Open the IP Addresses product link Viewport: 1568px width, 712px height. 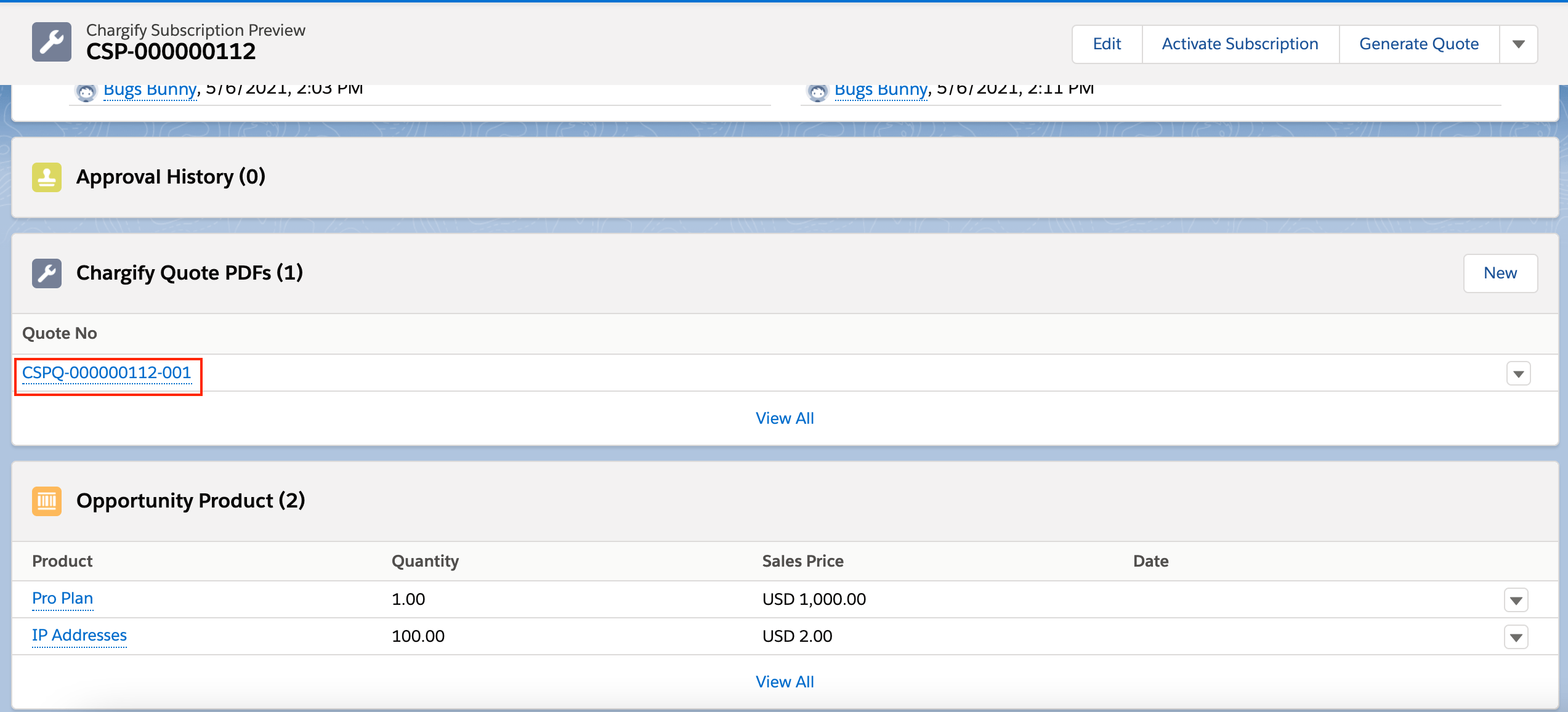pyautogui.click(x=79, y=636)
